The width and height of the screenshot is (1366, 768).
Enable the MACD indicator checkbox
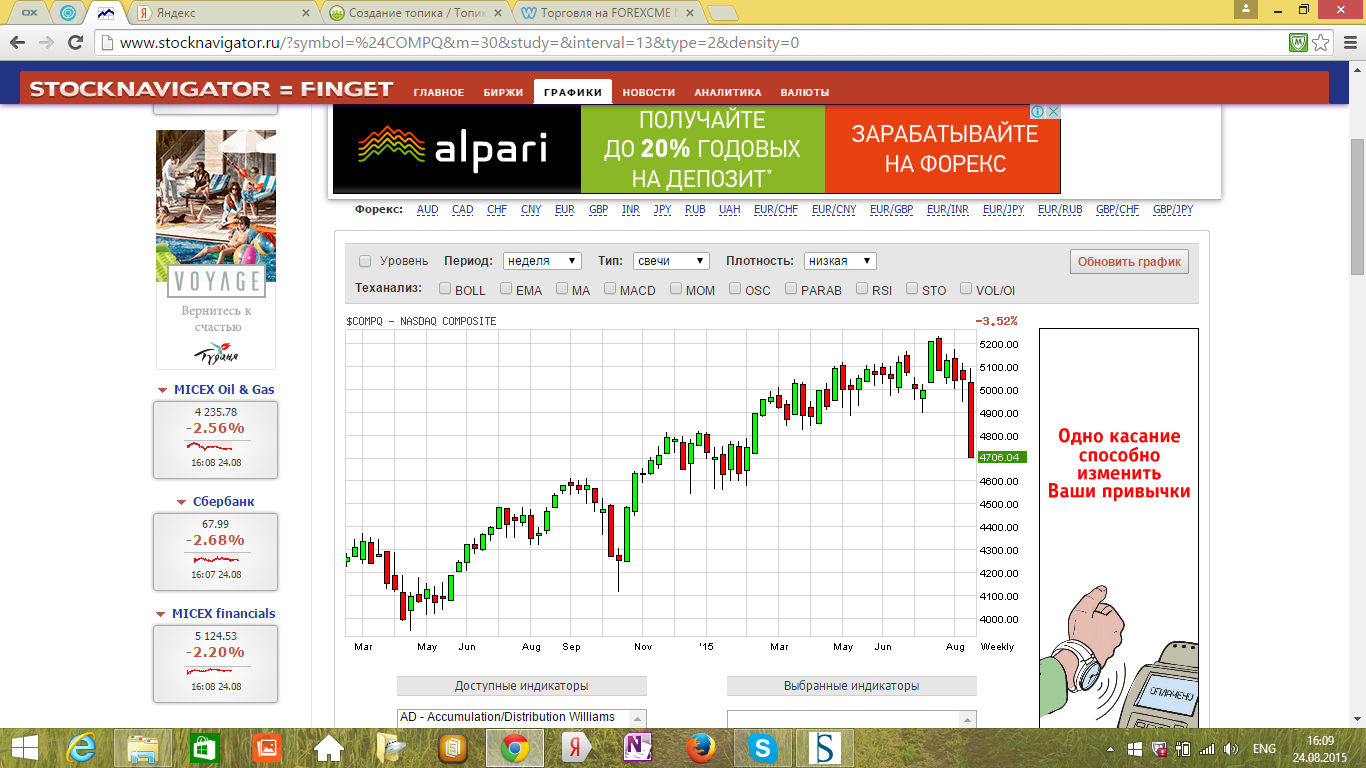(x=610, y=289)
